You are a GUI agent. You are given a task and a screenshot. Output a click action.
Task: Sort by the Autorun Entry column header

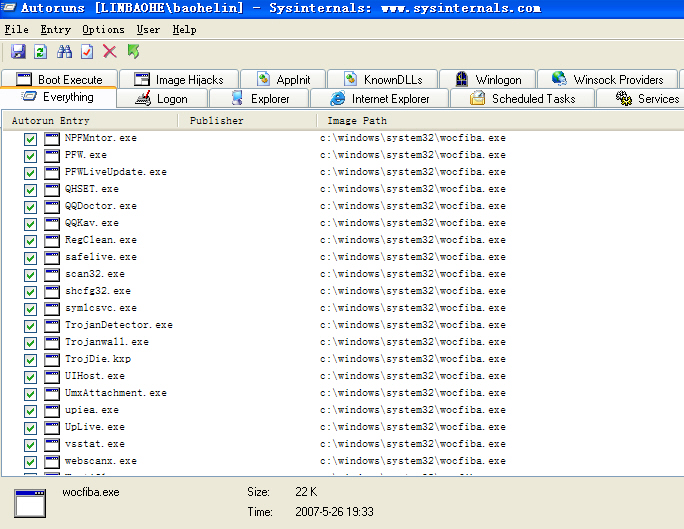pos(90,120)
